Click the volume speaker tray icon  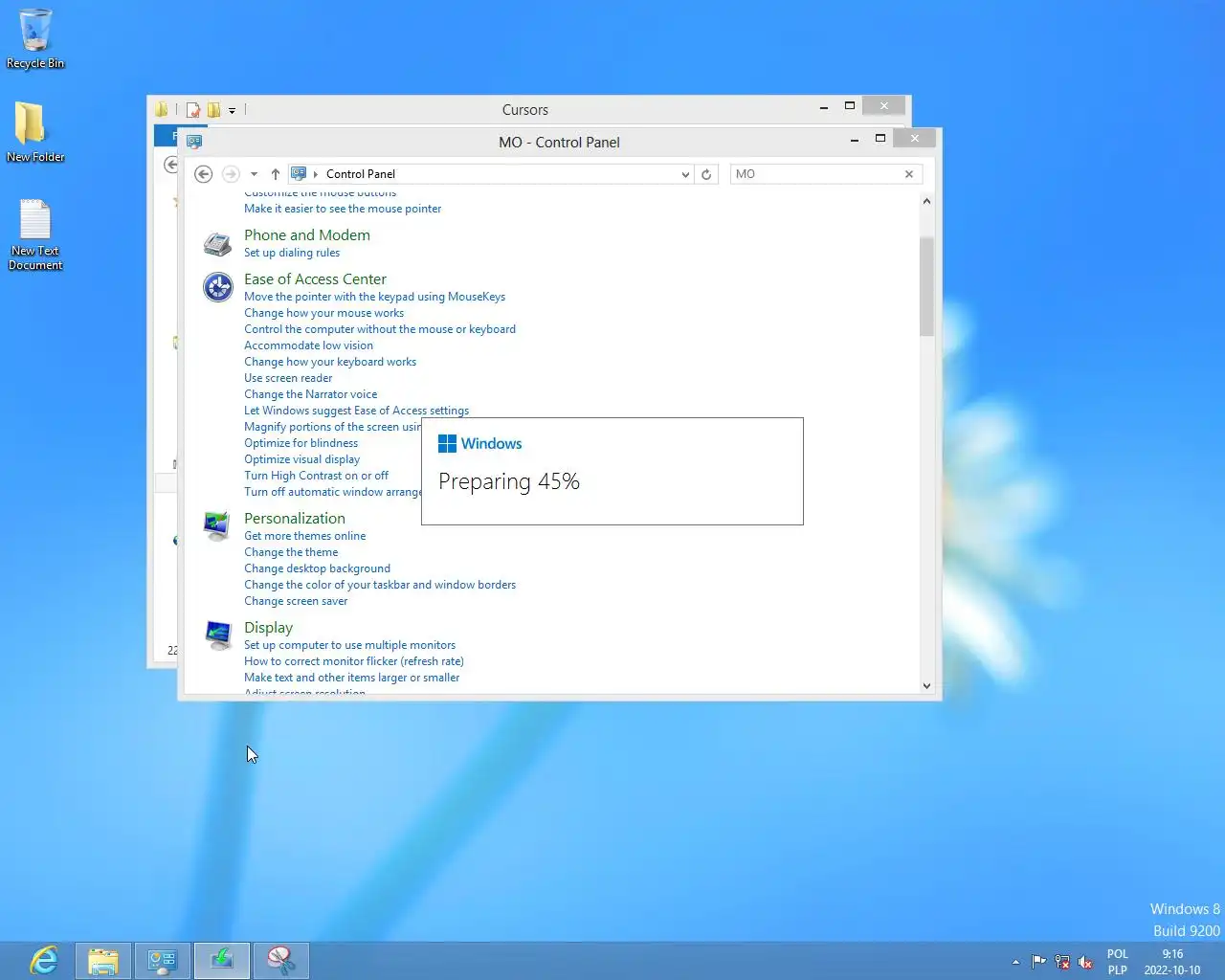click(1085, 962)
